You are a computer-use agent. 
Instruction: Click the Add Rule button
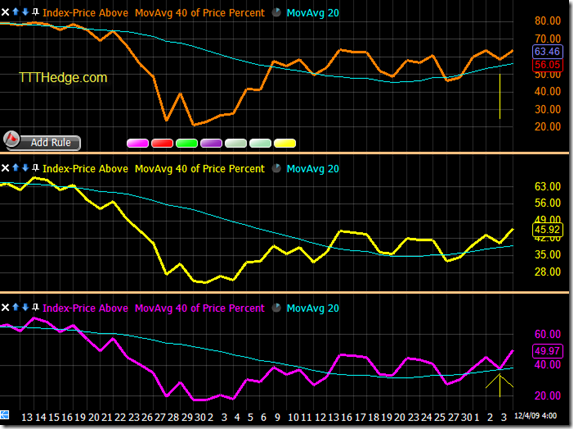pyautogui.click(x=50, y=143)
